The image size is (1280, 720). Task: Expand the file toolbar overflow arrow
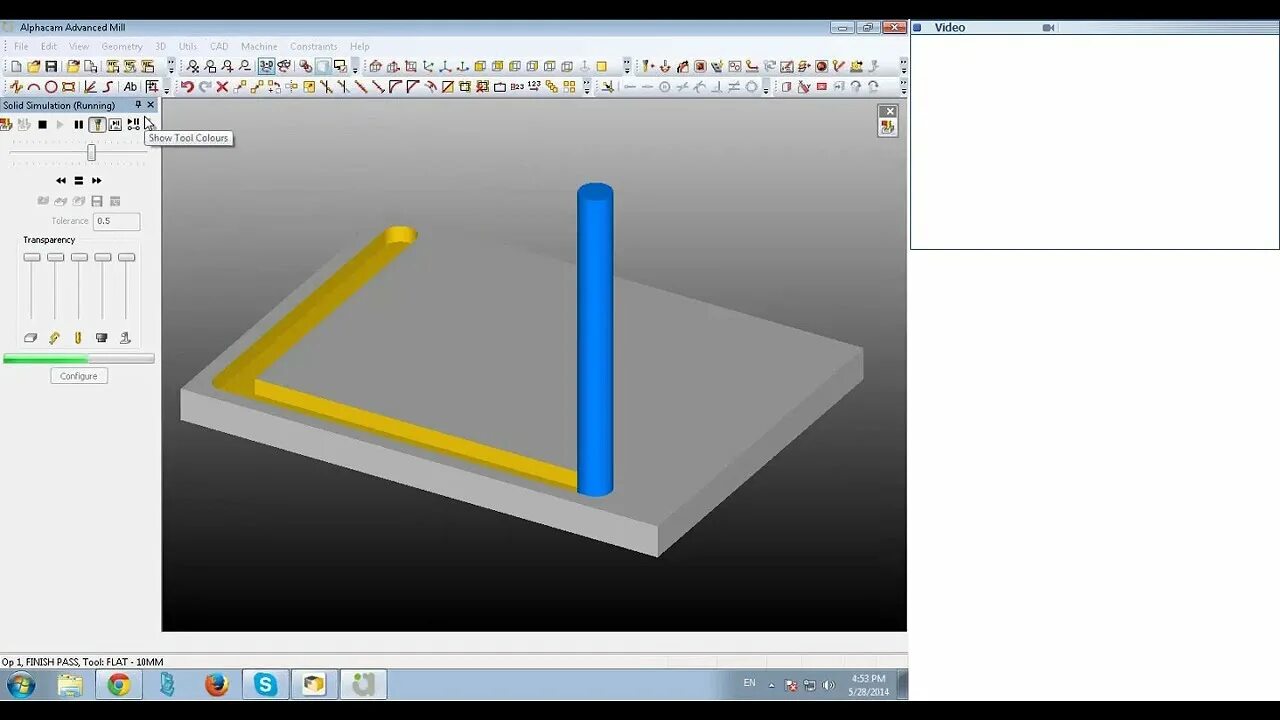[x=171, y=66]
